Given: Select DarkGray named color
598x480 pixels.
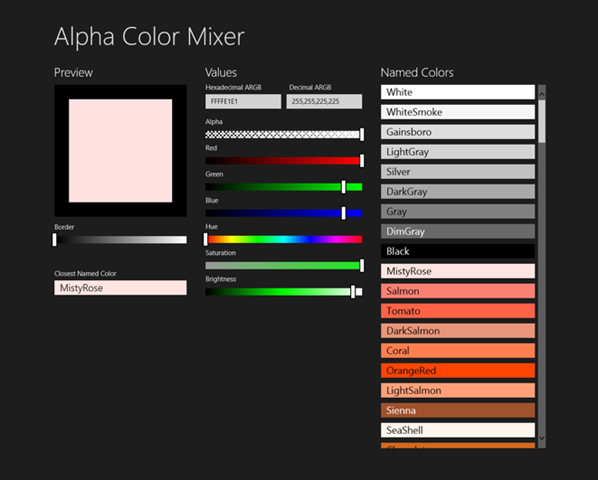Looking at the screenshot, I should click(x=458, y=191).
